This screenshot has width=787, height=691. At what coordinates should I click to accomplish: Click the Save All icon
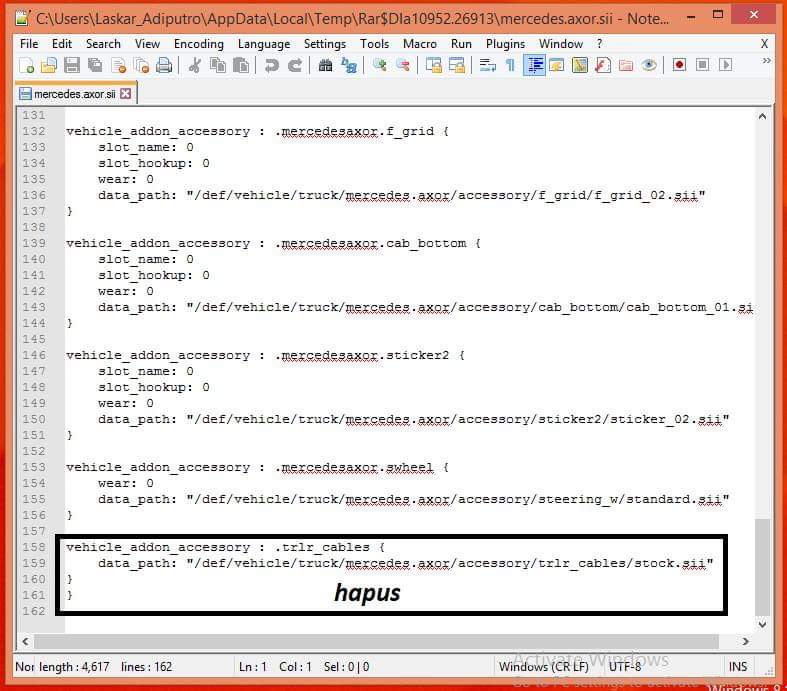pos(95,65)
